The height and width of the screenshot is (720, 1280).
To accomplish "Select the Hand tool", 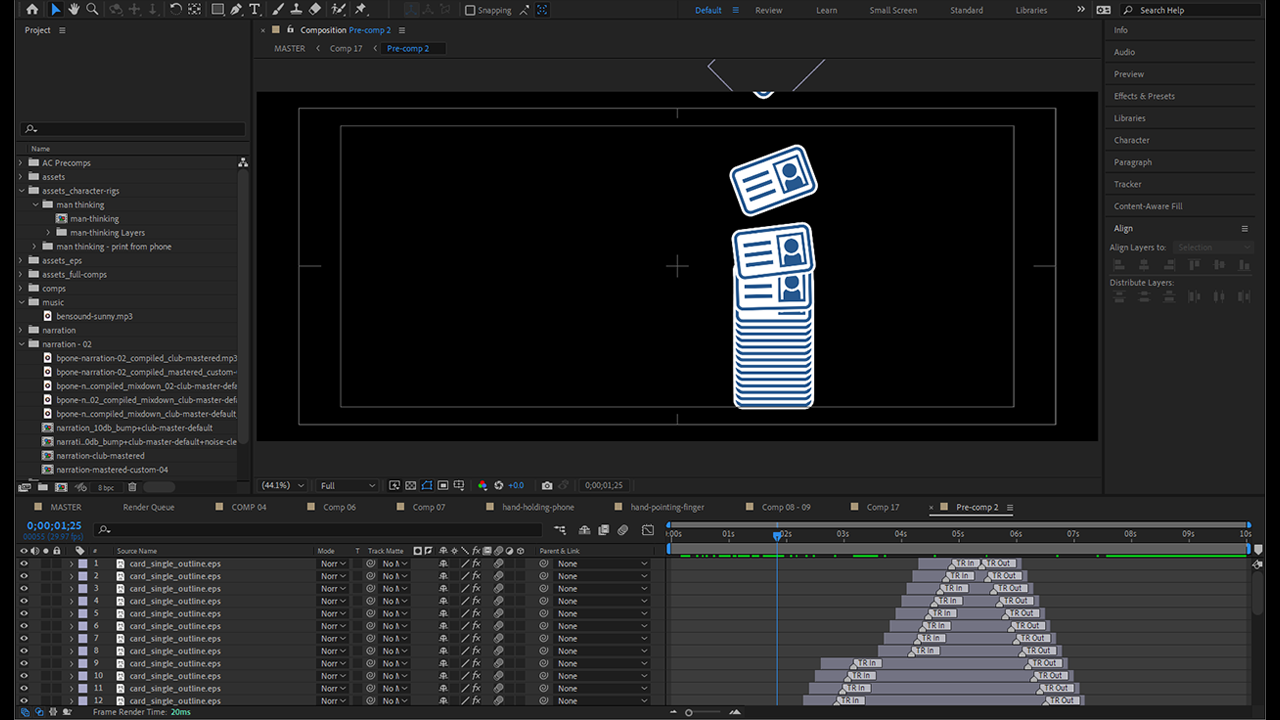I will [x=74, y=10].
